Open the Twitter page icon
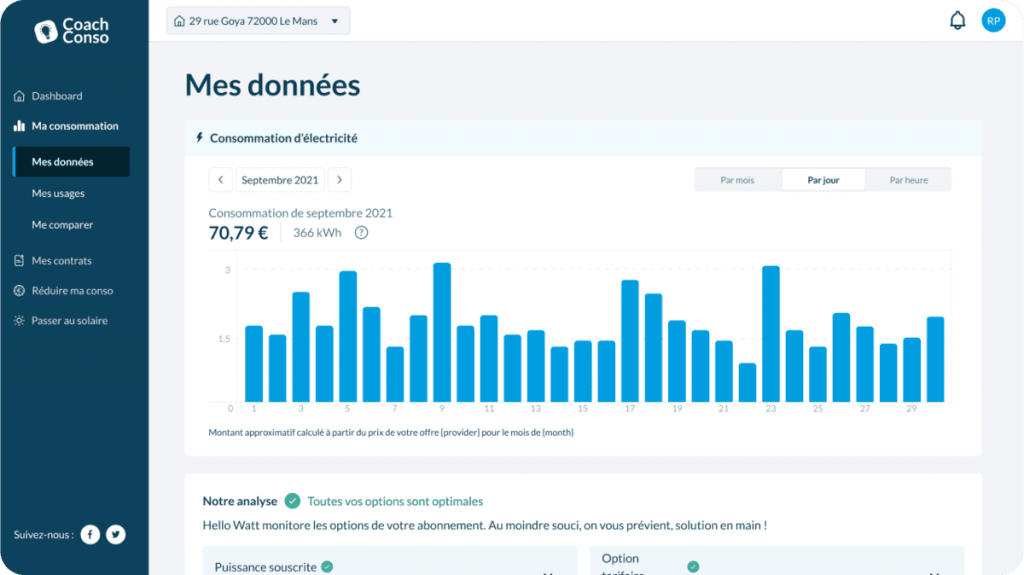 (x=116, y=535)
